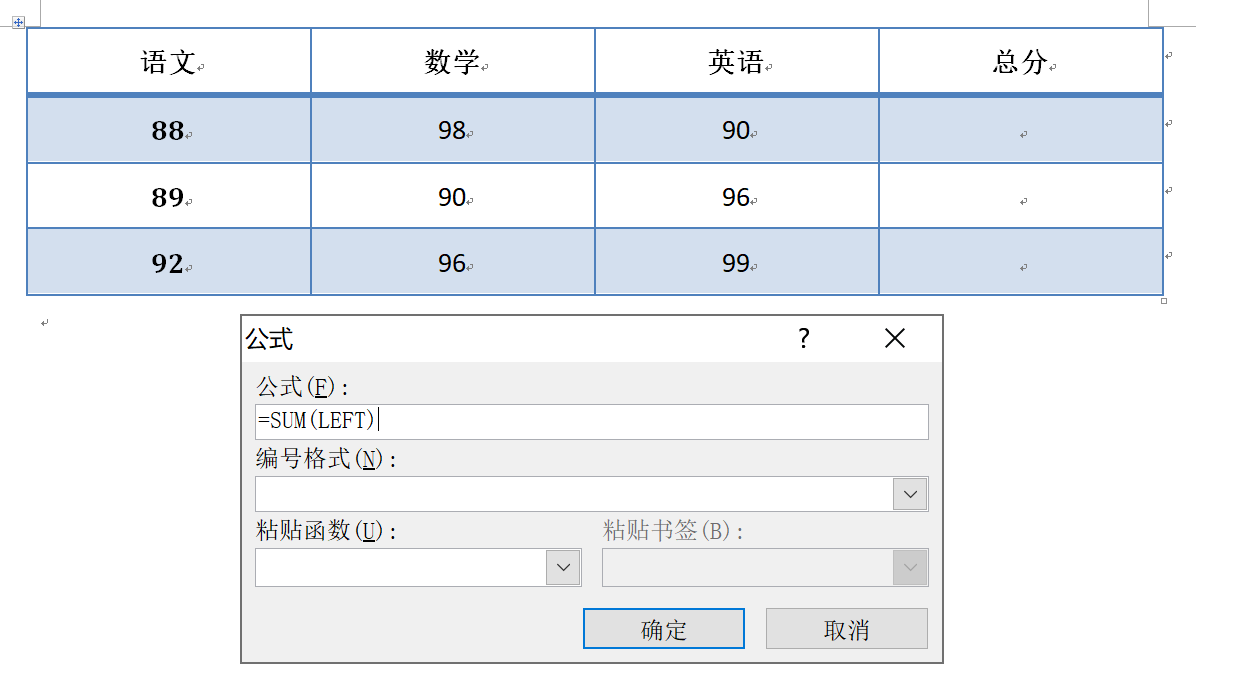Select the 语文 header cell
This screenshot has width=1256, height=692.
(x=168, y=62)
